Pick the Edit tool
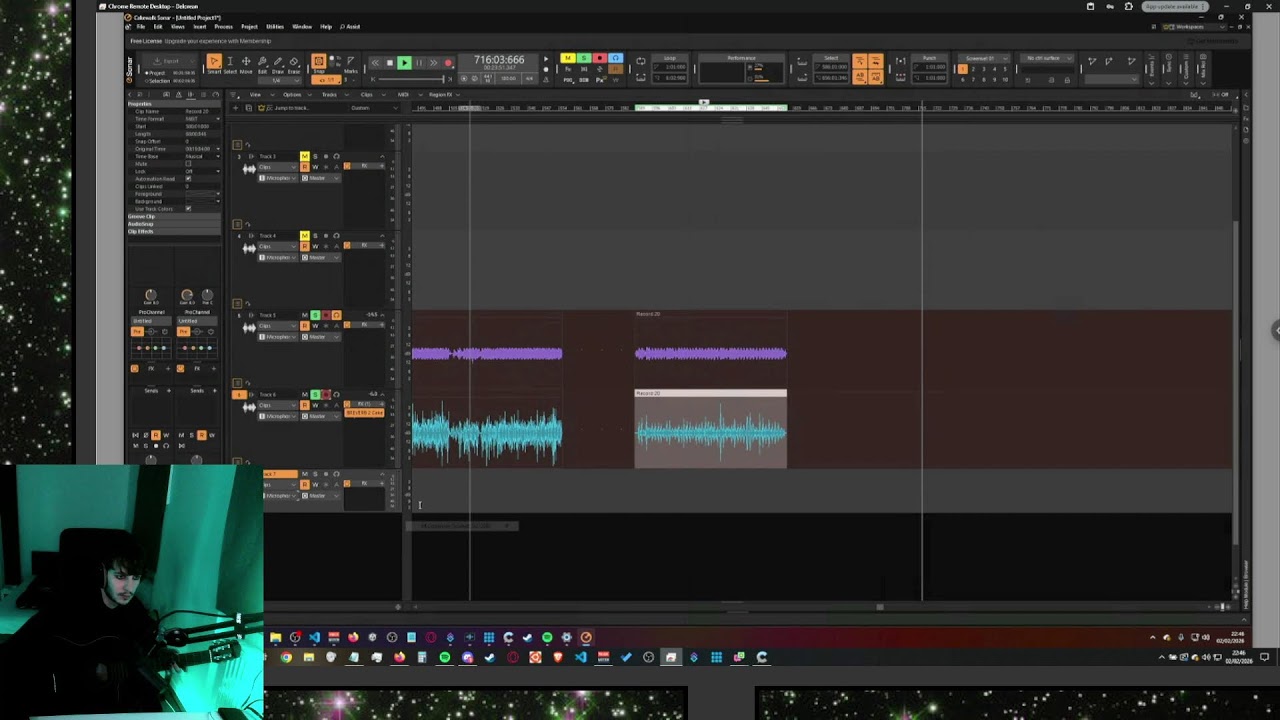Viewport: 1280px width, 720px height. [x=262, y=63]
